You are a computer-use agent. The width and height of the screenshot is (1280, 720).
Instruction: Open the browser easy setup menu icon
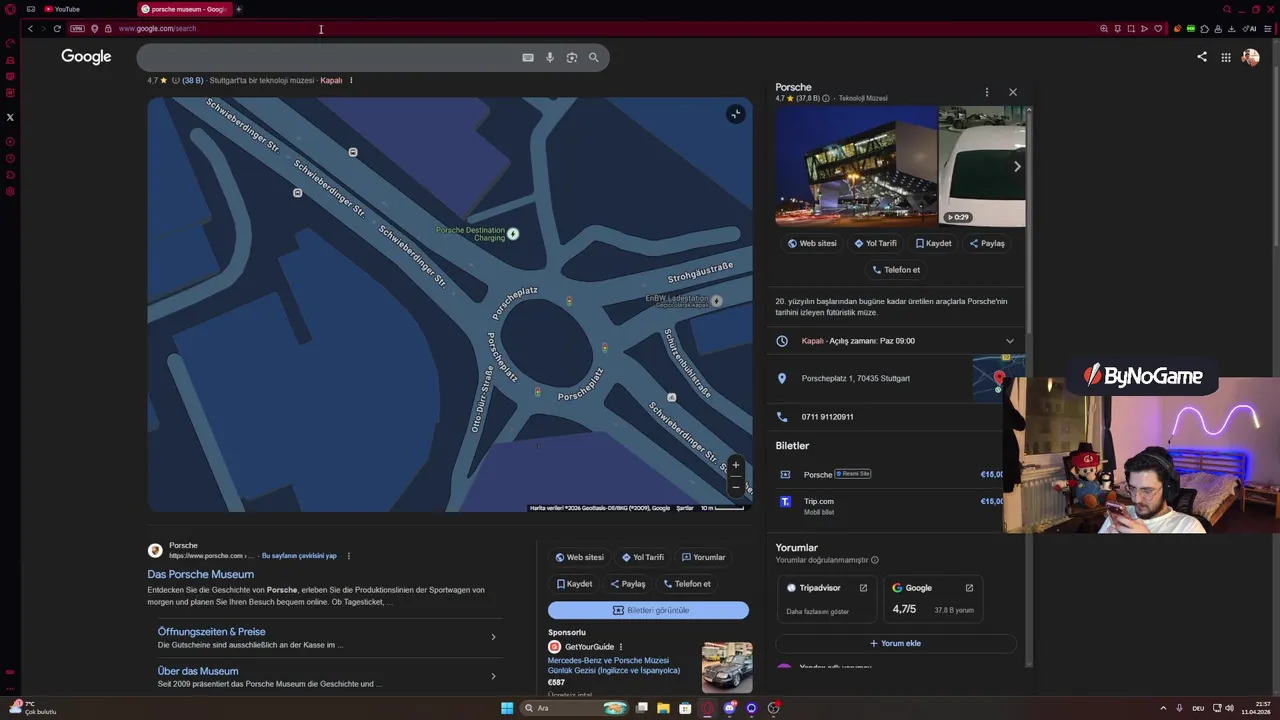pos(1270,28)
